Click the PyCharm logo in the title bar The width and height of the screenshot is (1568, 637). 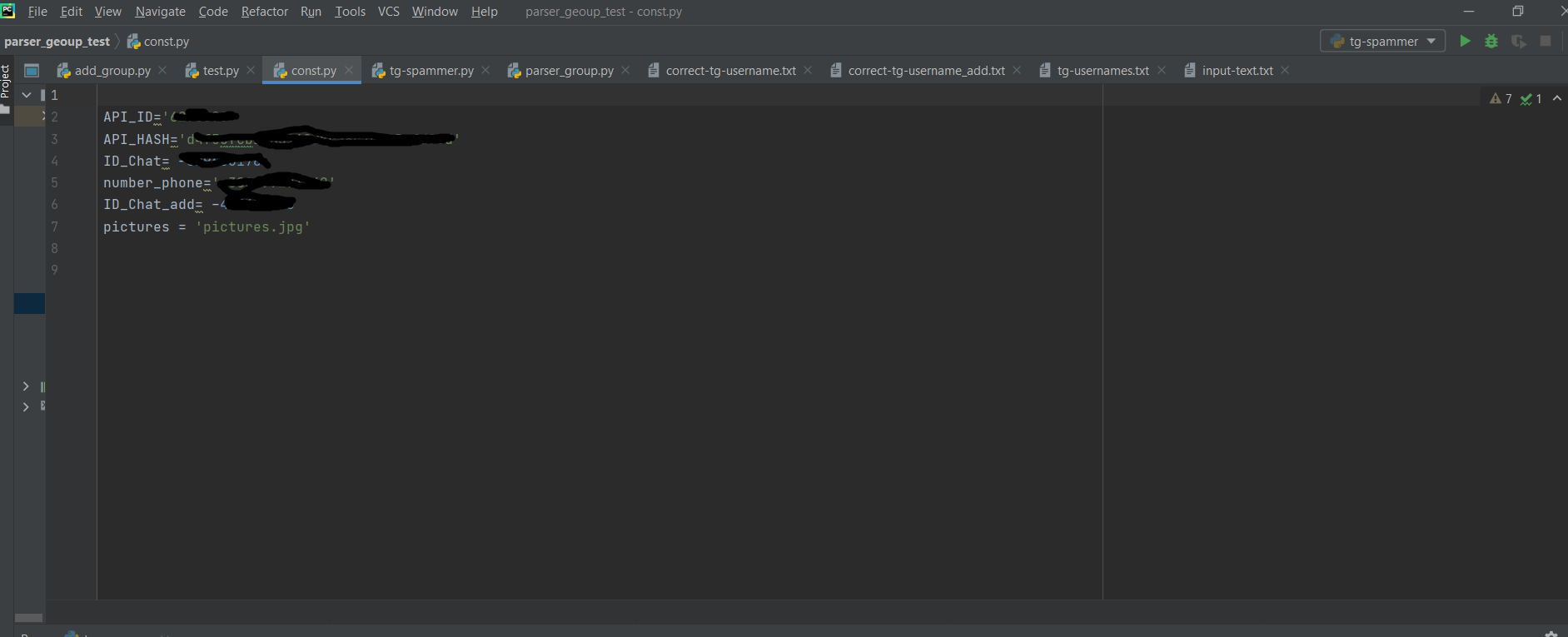tap(7, 11)
